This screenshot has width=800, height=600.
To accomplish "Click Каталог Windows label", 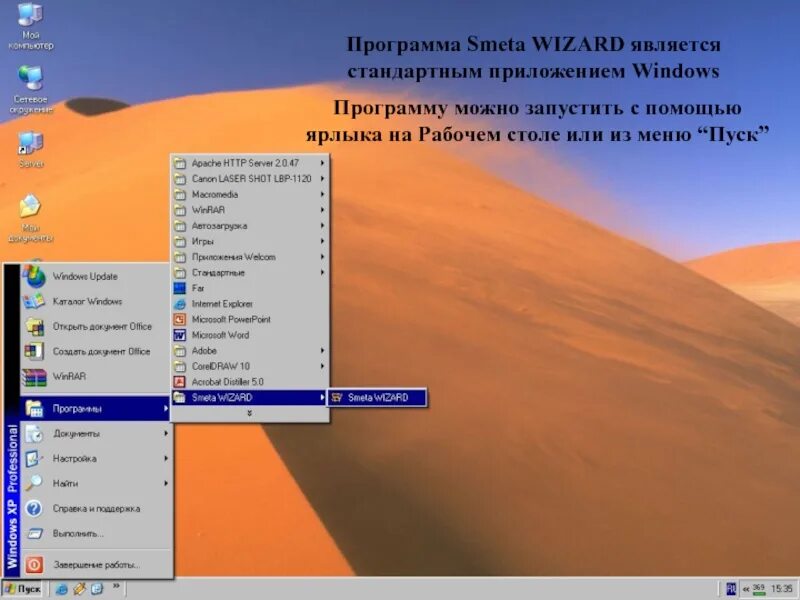I will (87, 302).
